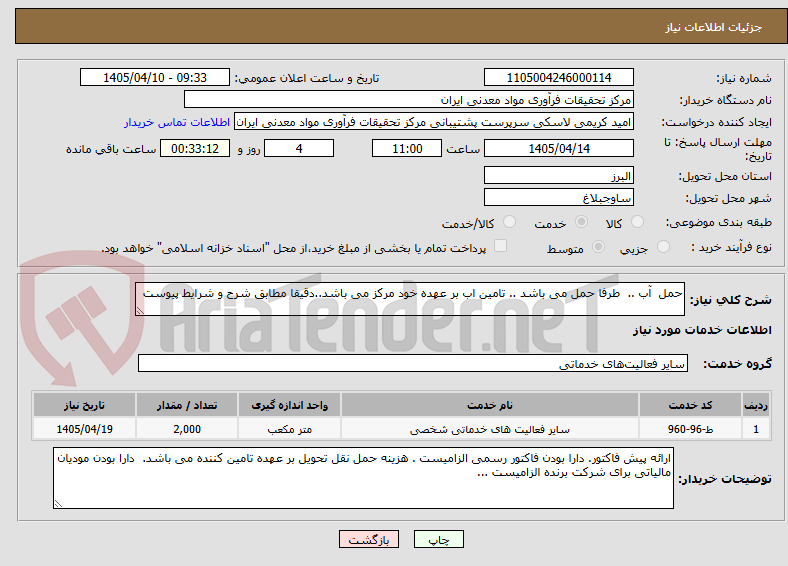Click the اطلاعات خدمات مورد نیاز section heading
The width and height of the screenshot is (788, 566).
702,330
